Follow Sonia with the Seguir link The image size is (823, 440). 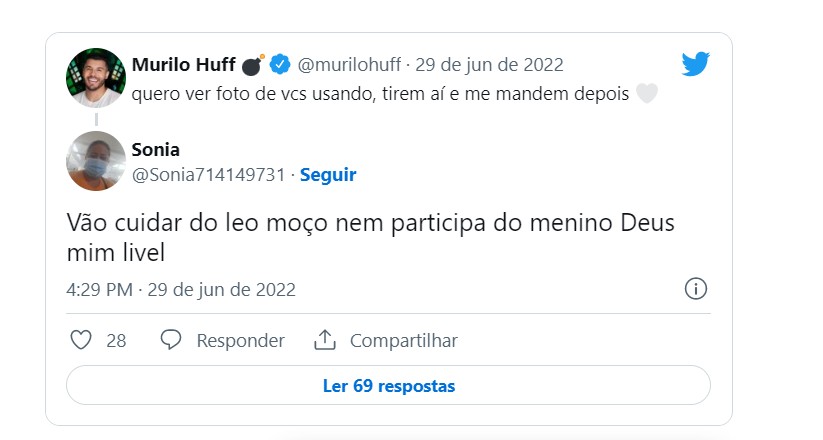coord(328,175)
